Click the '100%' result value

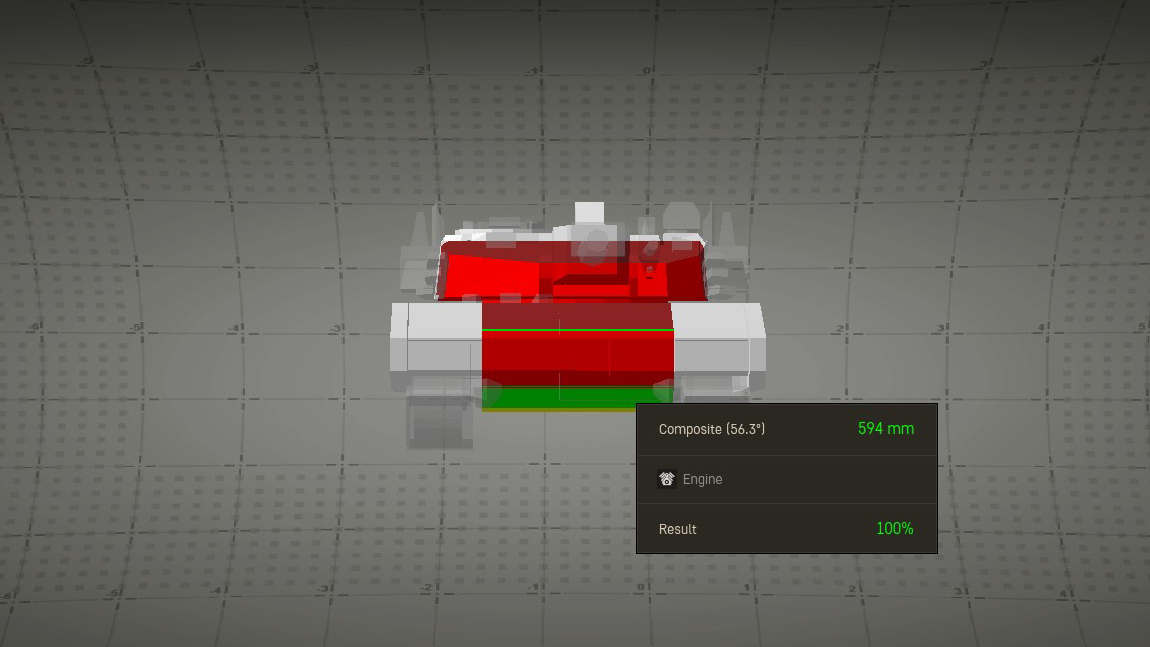click(x=895, y=528)
